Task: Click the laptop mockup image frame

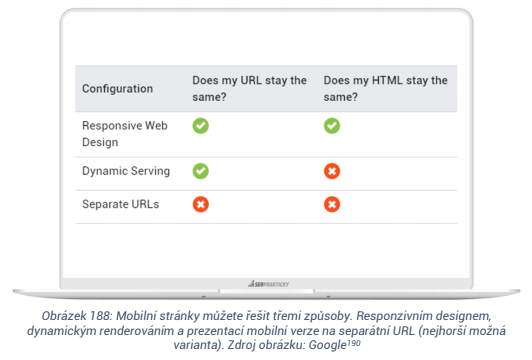Action: point(266,153)
